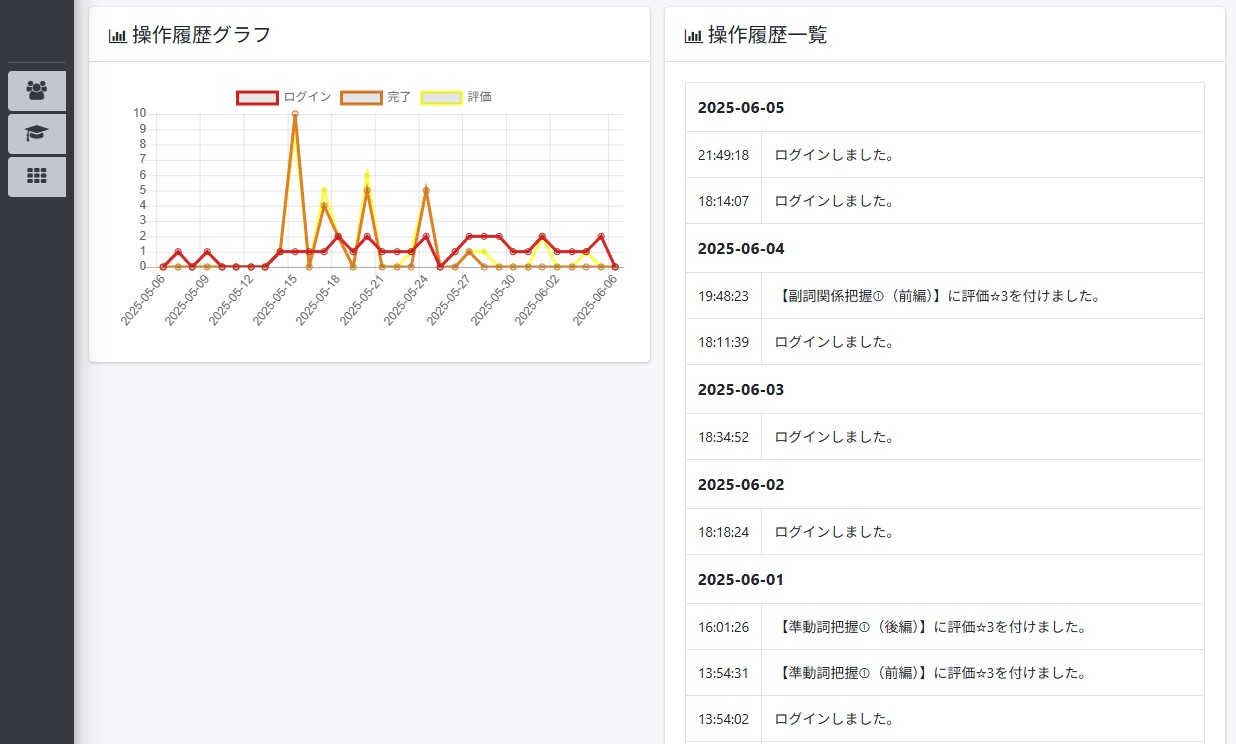Viewport: 1236px width, 744px height.
Task: Click the 準動詞把握①(後編) rating entry
Action: coord(931,627)
